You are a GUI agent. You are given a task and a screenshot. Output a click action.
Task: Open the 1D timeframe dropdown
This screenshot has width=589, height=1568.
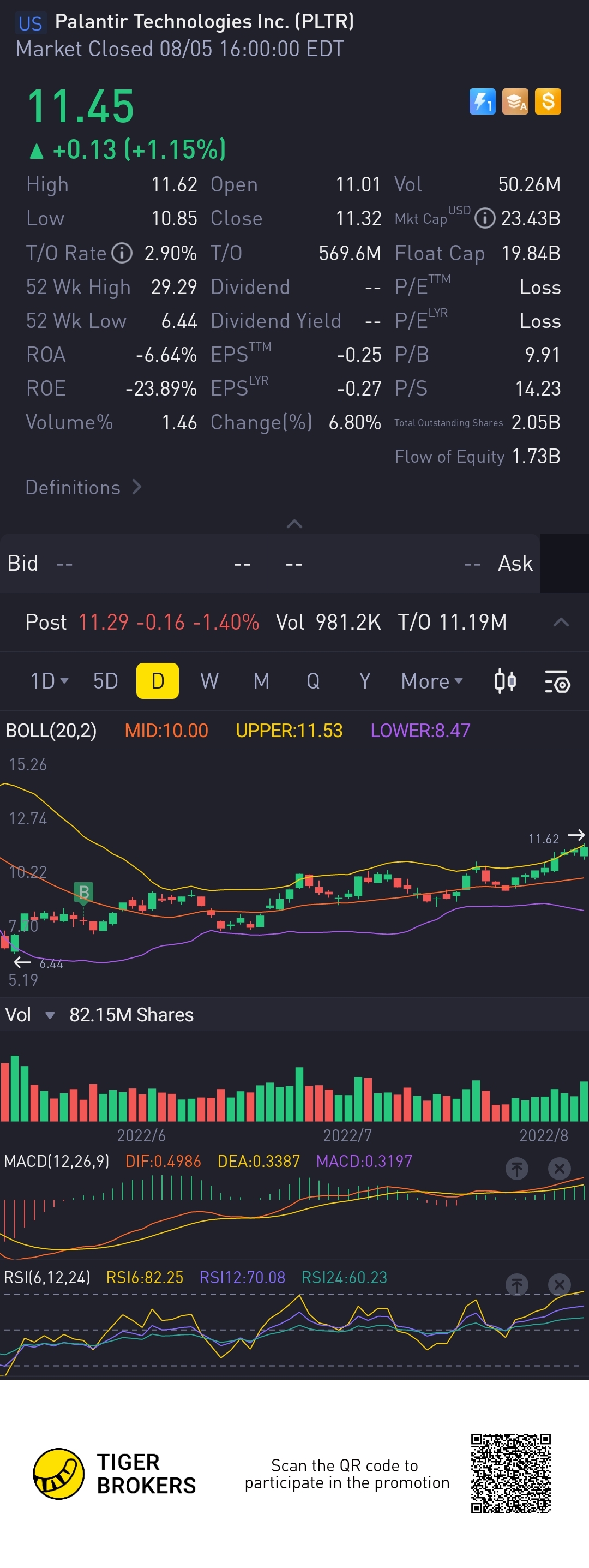(49, 681)
